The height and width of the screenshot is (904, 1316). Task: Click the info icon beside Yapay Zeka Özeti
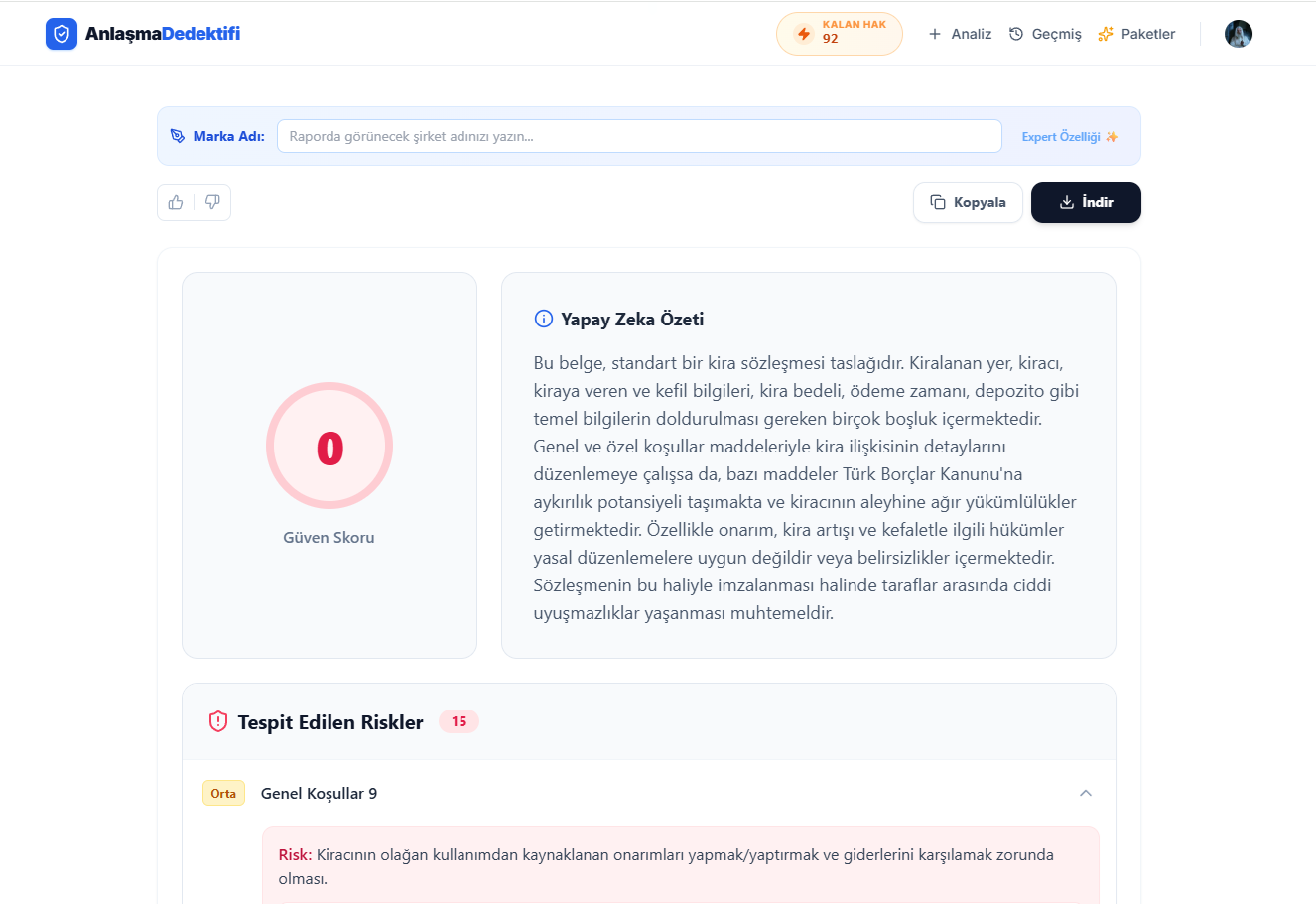[542, 318]
